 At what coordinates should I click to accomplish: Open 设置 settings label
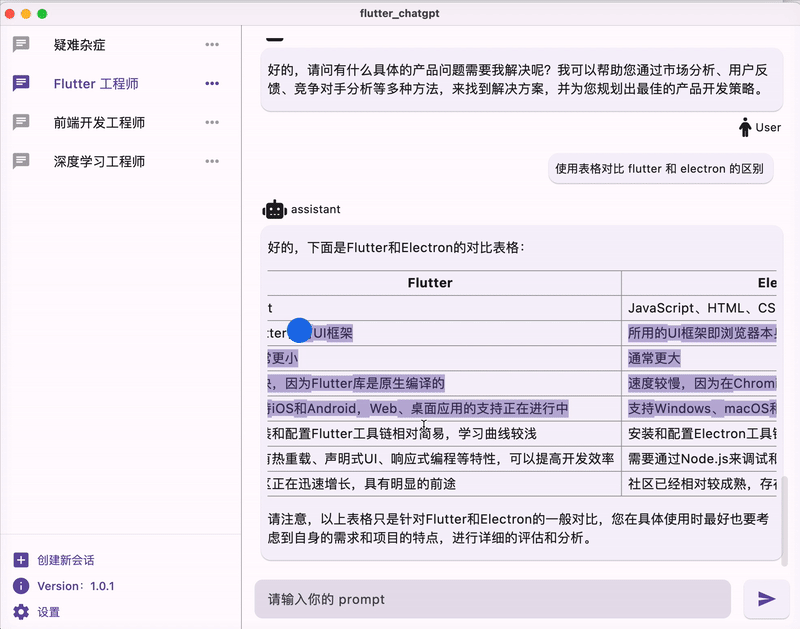(x=48, y=612)
